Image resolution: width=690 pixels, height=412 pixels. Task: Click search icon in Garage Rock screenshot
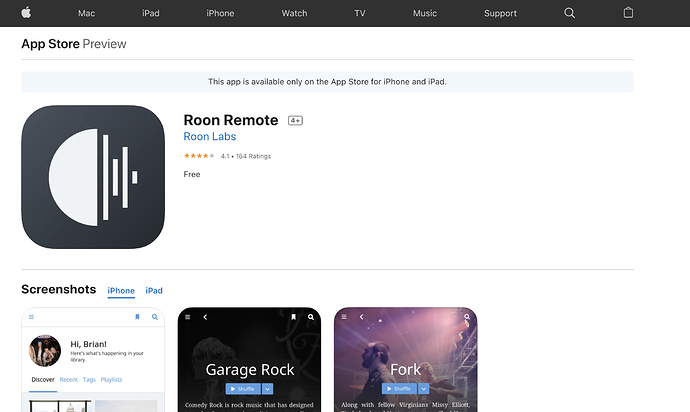pyautogui.click(x=311, y=317)
